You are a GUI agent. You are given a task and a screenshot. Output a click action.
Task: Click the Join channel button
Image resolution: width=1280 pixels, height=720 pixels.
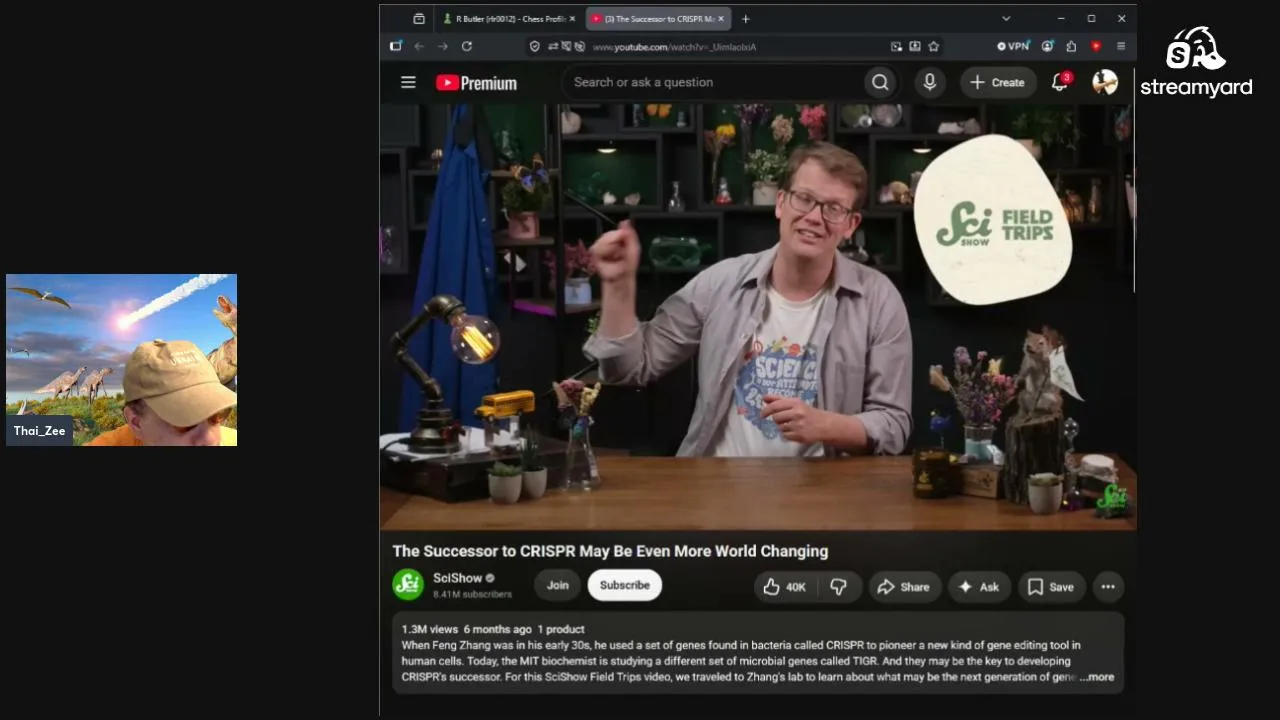tap(558, 585)
